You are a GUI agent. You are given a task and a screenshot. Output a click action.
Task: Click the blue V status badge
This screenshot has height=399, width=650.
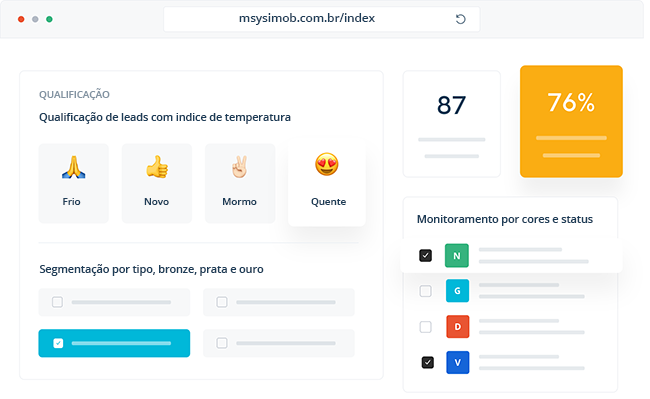tap(458, 363)
